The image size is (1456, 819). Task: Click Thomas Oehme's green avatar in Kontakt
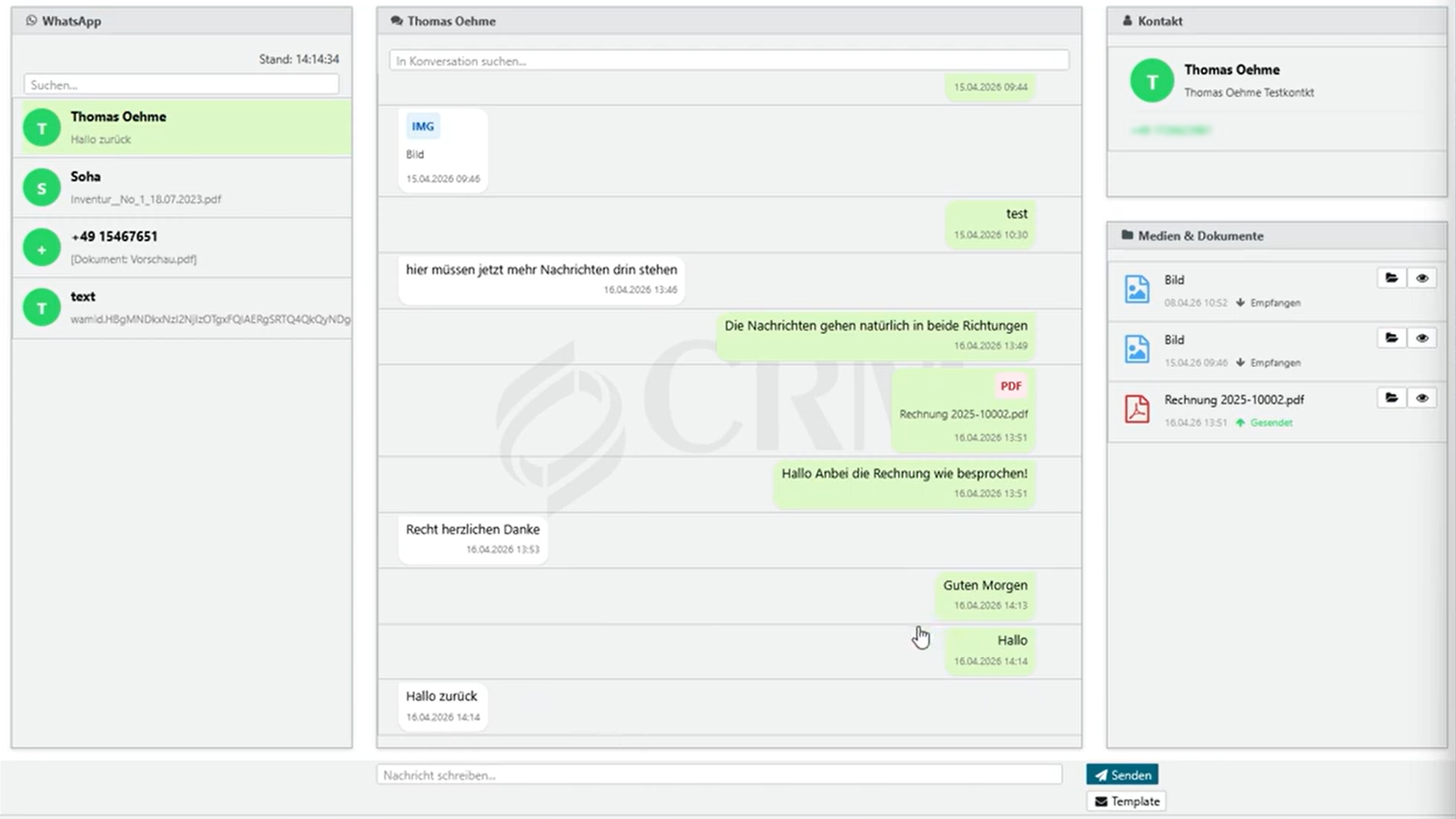click(1152, 81)
